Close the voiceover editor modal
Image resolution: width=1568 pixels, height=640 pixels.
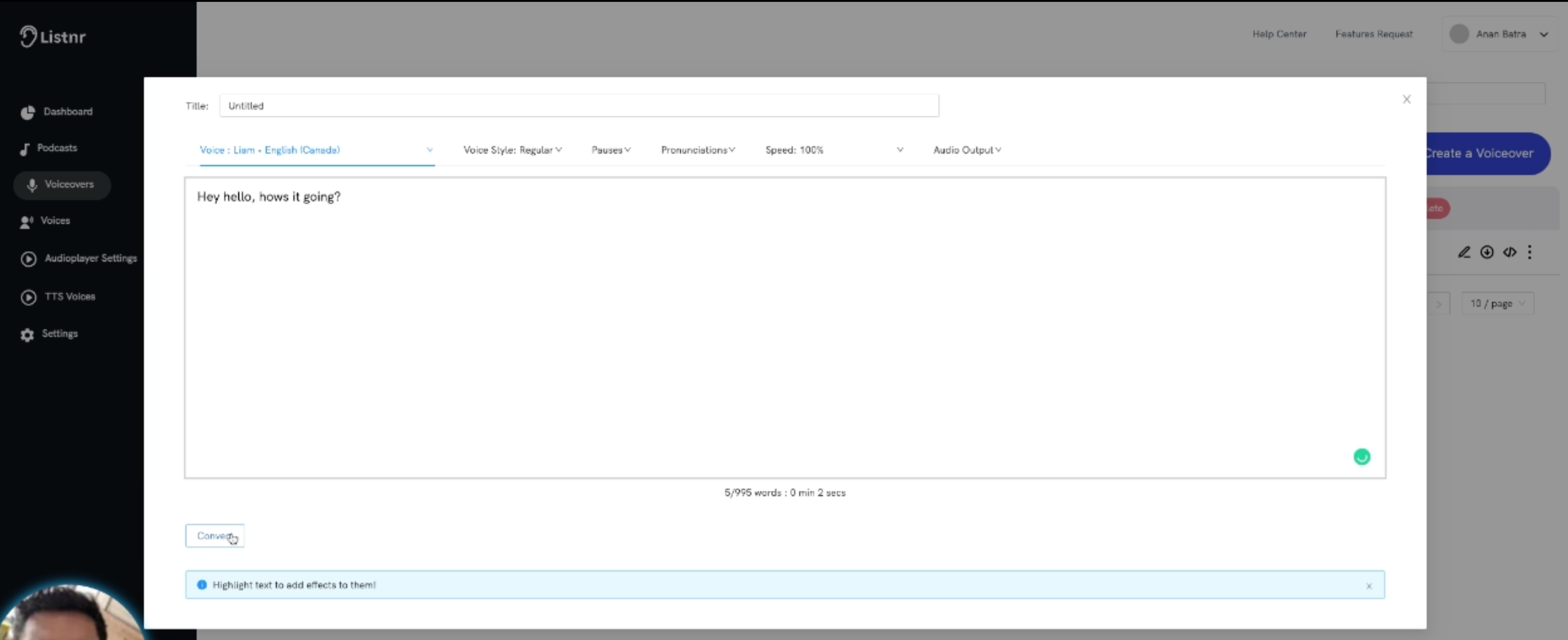point(1406,99)
